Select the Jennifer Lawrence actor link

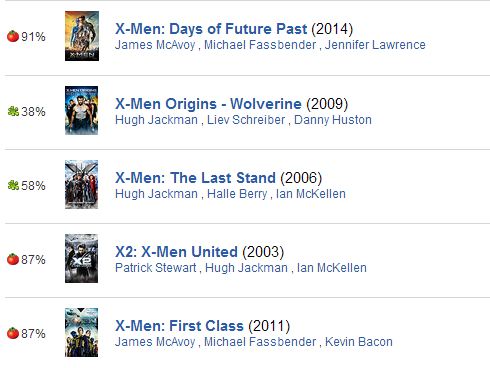point(375,45)
